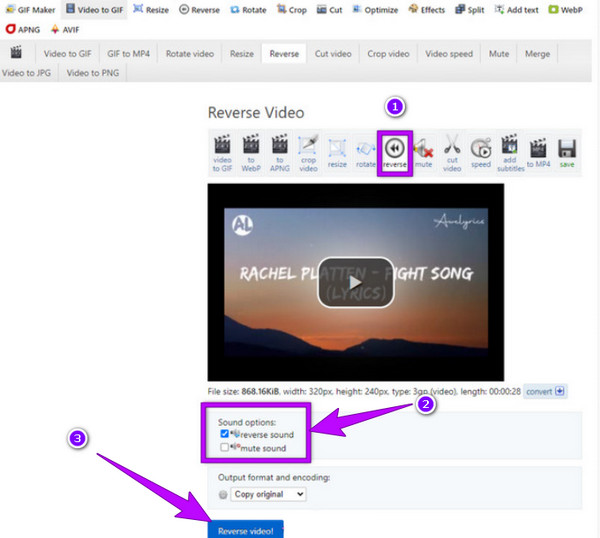Click the cut video scissors icon
Viewport: 600px width, 538px height.
pos(452,153)
